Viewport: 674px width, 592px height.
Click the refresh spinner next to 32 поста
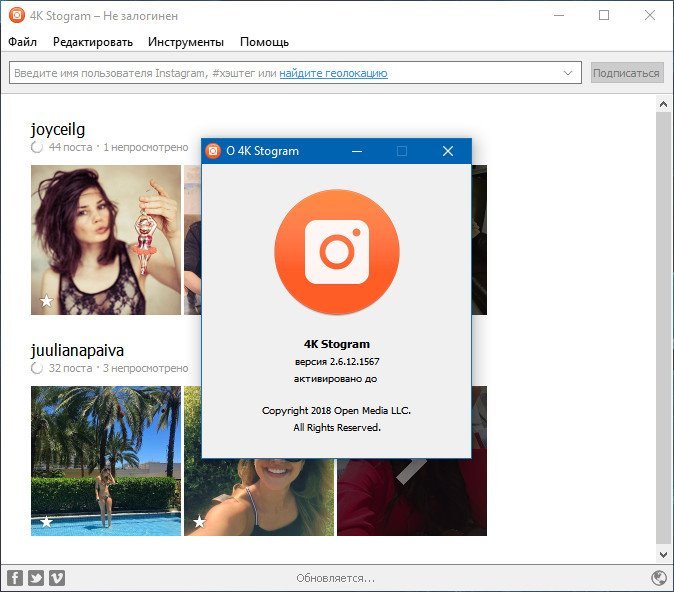tap(37, 368)
